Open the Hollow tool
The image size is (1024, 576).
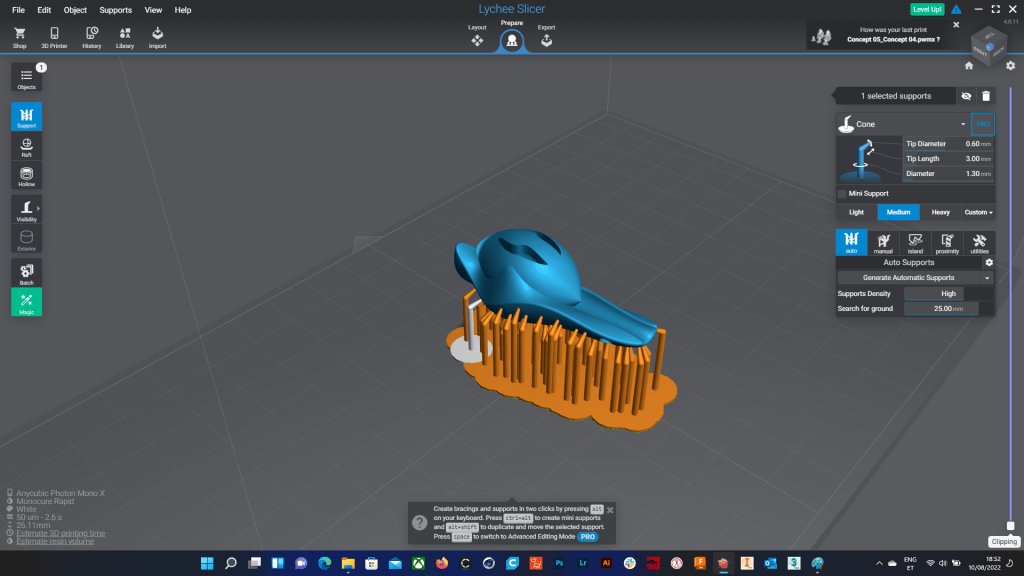click(x=26, y=176)
